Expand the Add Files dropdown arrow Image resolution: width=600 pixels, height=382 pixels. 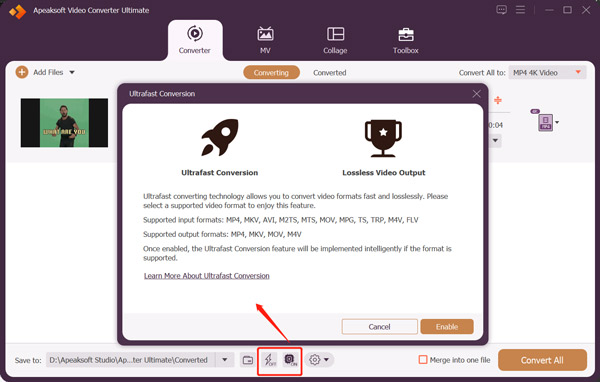[x=72, y=72]
